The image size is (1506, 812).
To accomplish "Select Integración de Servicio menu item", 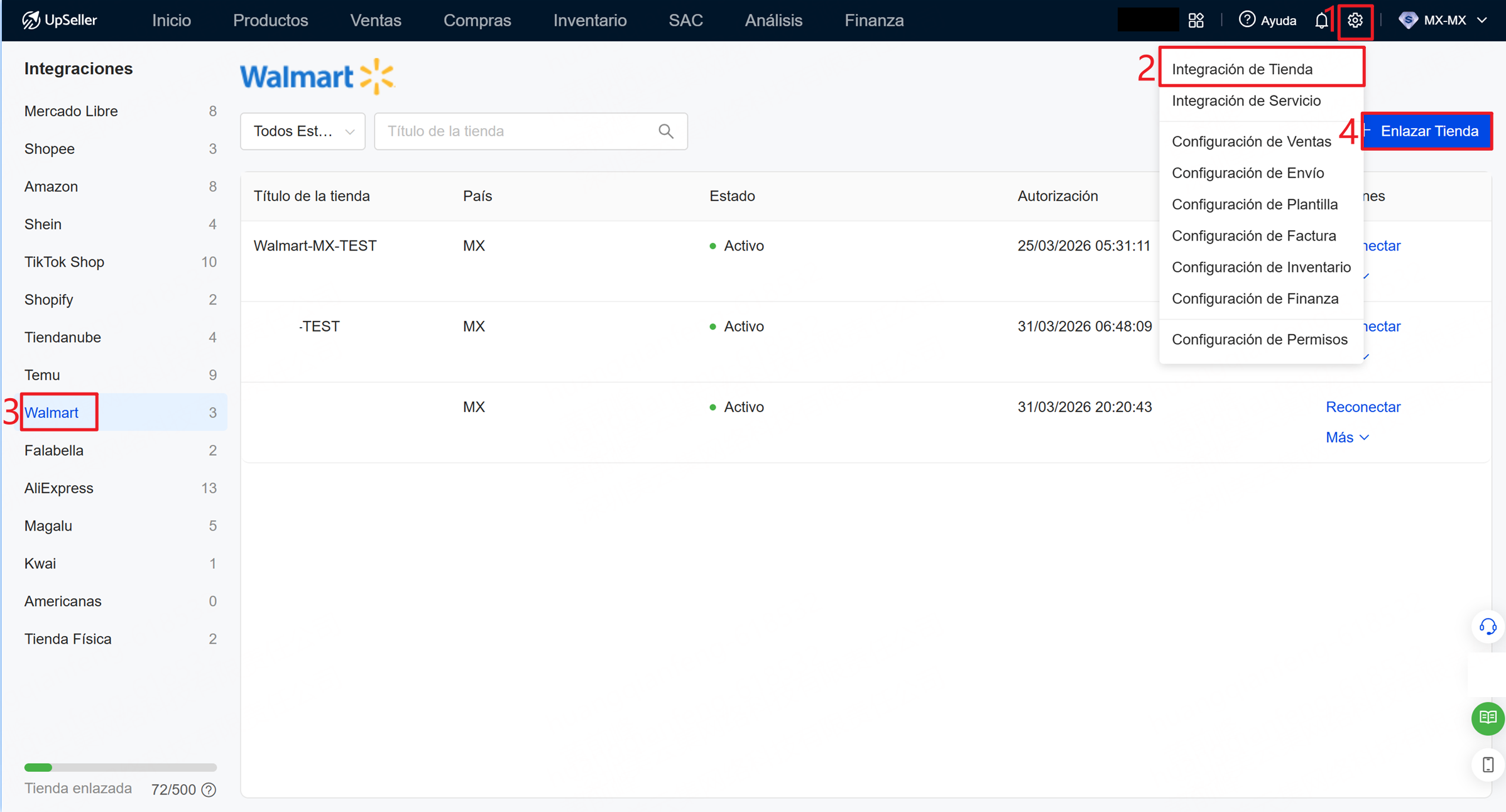I will tap(1246, 100).
